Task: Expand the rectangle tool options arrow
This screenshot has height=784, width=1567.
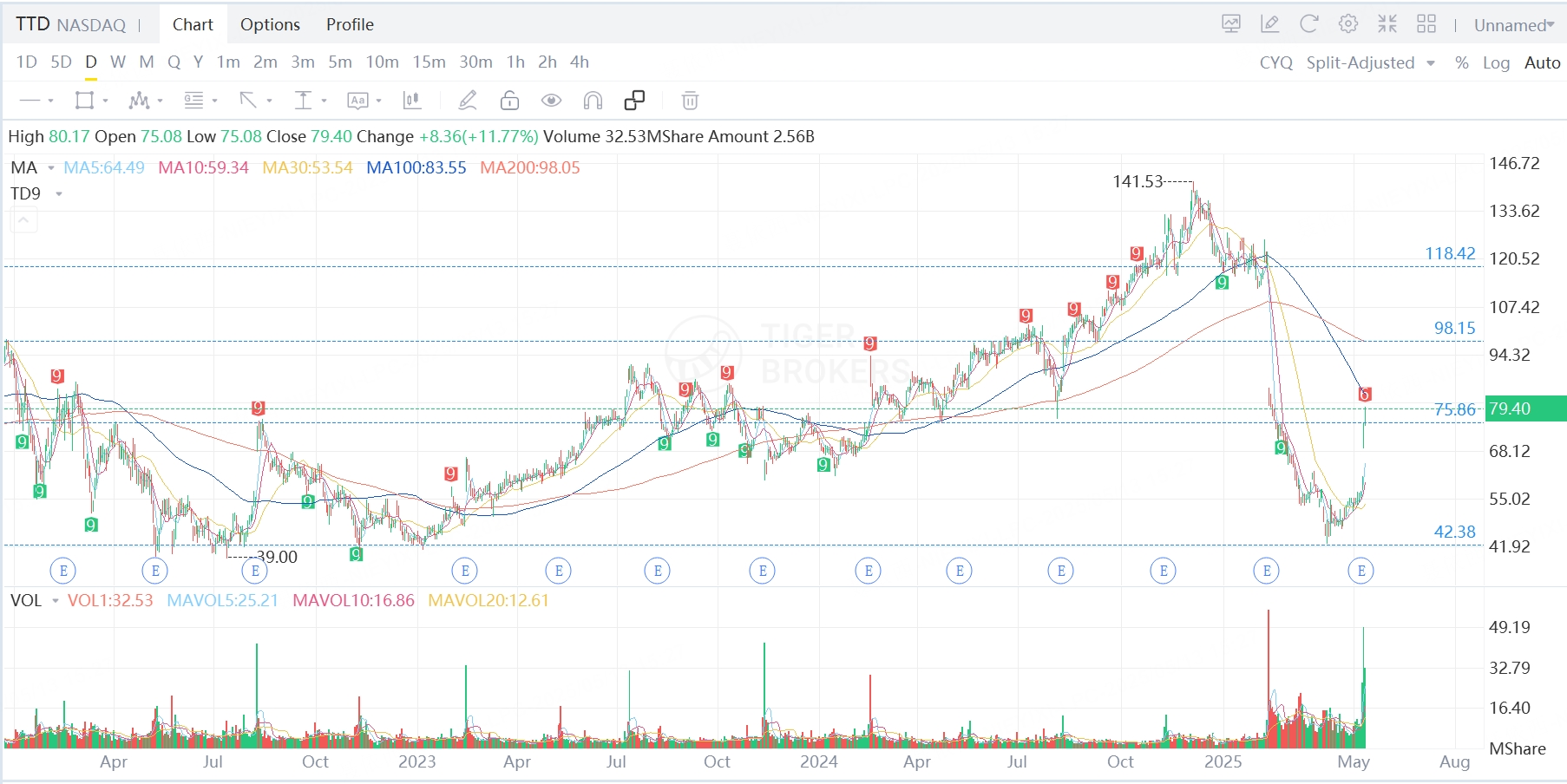Action: (x=105, y=101)
